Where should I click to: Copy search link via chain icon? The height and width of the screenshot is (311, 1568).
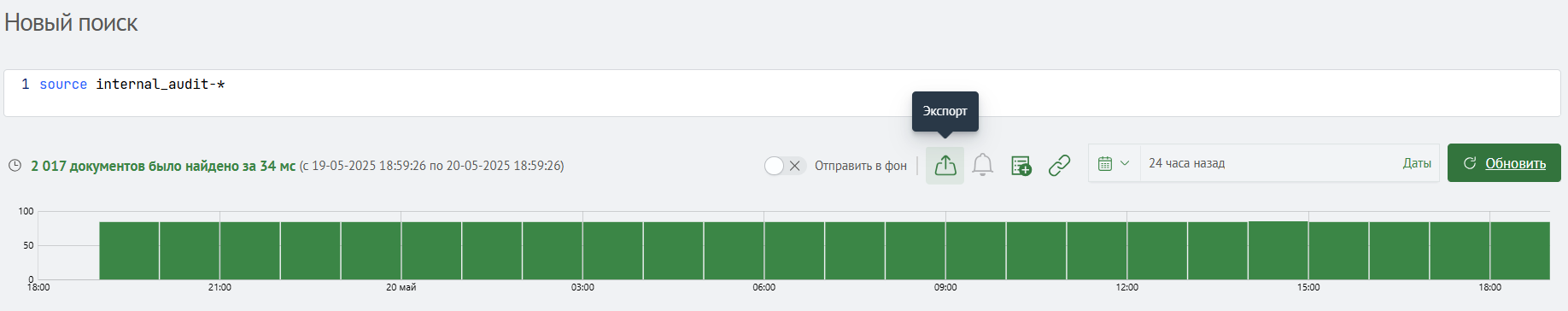click(1059, 166)
